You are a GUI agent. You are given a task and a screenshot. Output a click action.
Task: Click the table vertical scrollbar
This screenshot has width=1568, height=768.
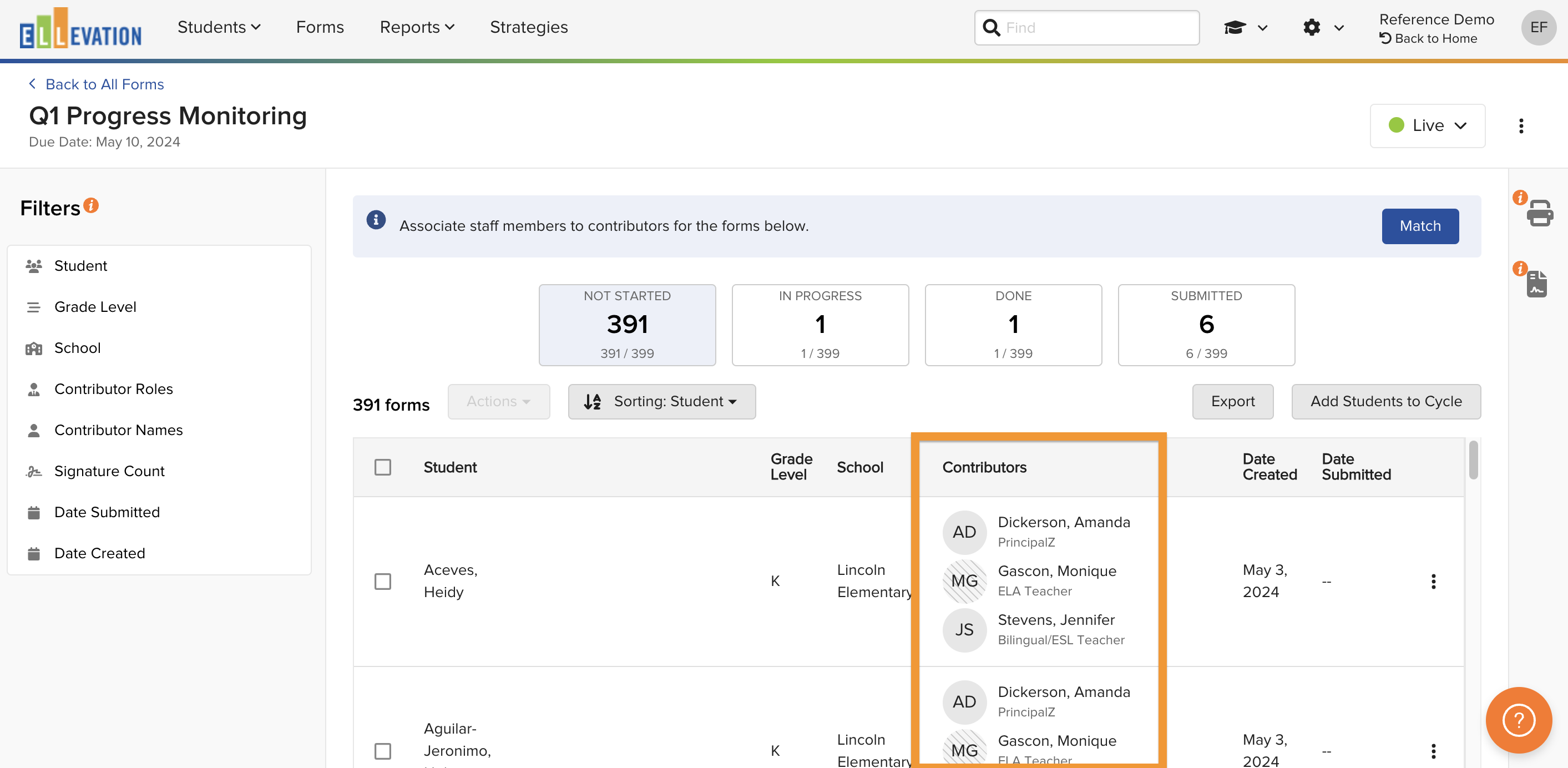point(1473,460)
